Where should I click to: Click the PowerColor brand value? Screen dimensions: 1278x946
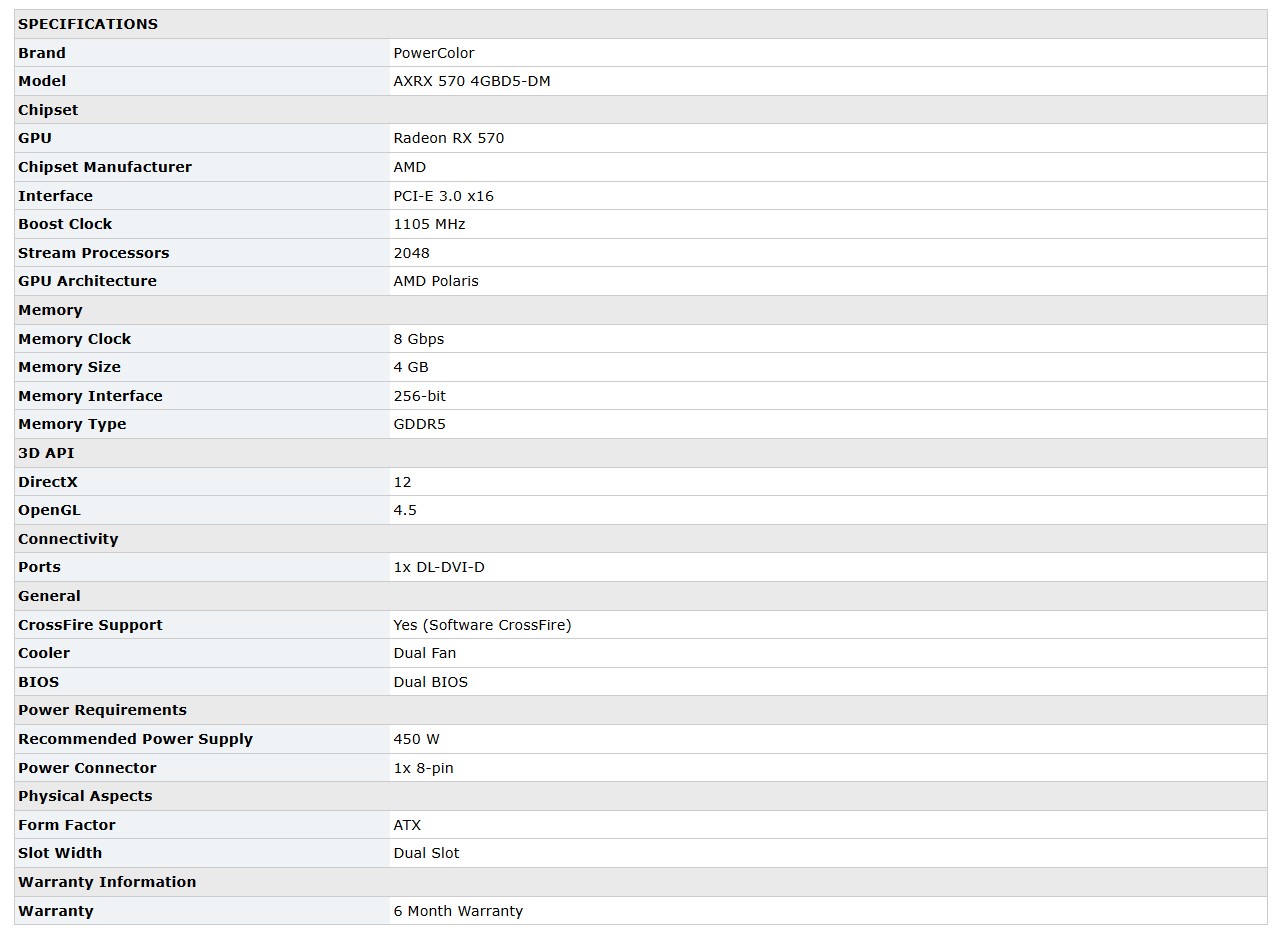pos(434,53)
